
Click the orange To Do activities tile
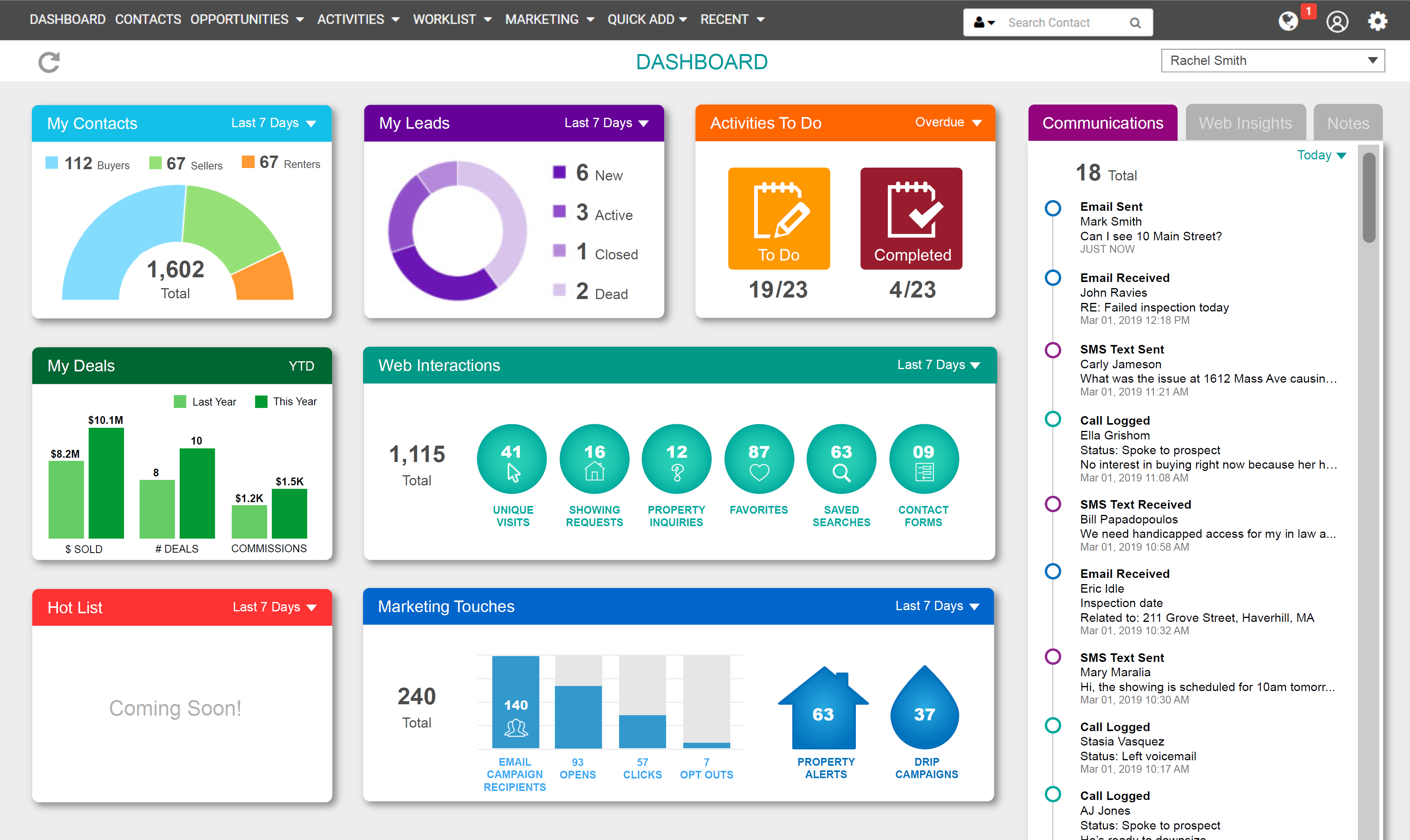pos(778,218)
